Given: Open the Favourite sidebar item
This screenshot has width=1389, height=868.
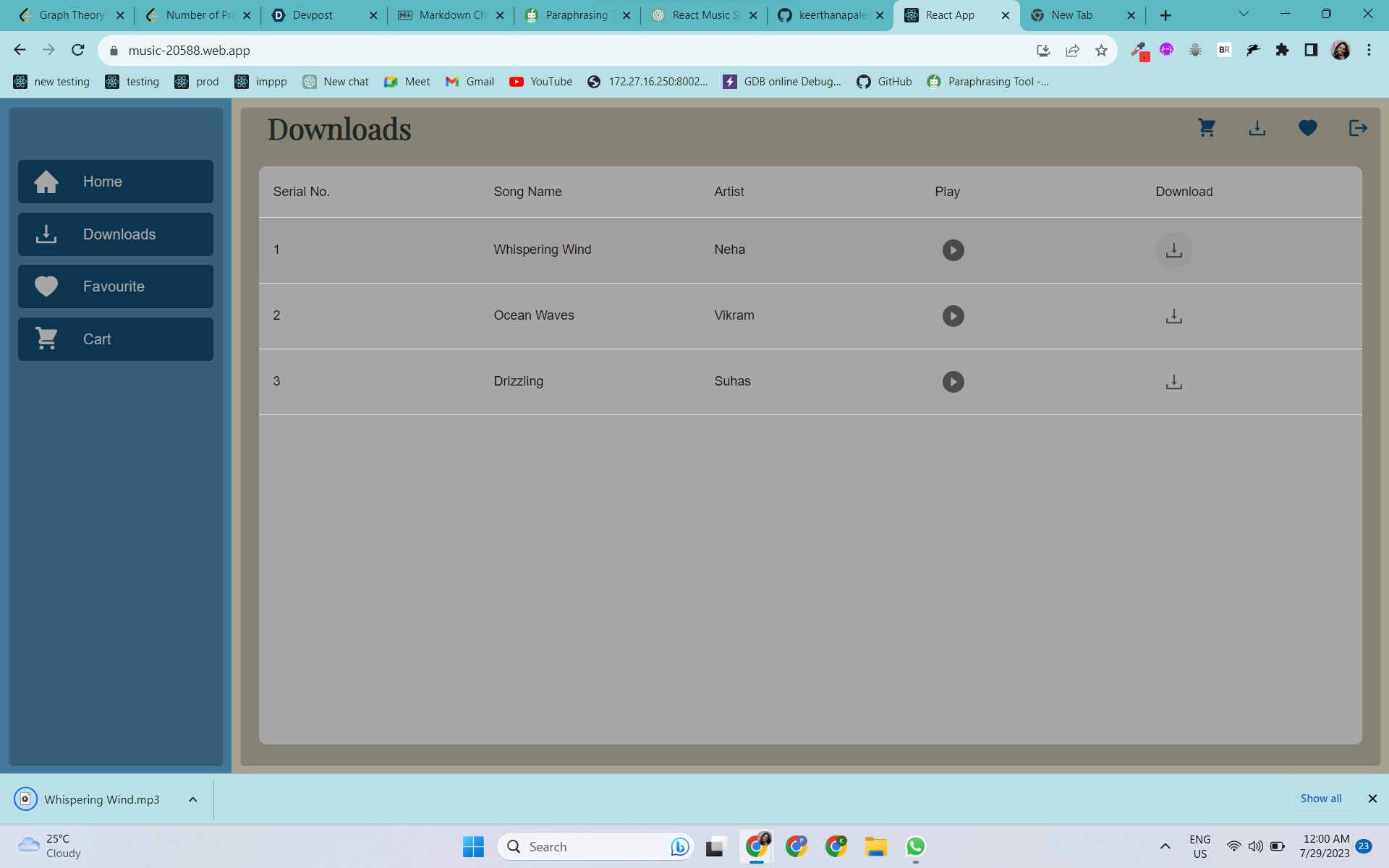Looking at the screenshot, I should tap(116, 286).
